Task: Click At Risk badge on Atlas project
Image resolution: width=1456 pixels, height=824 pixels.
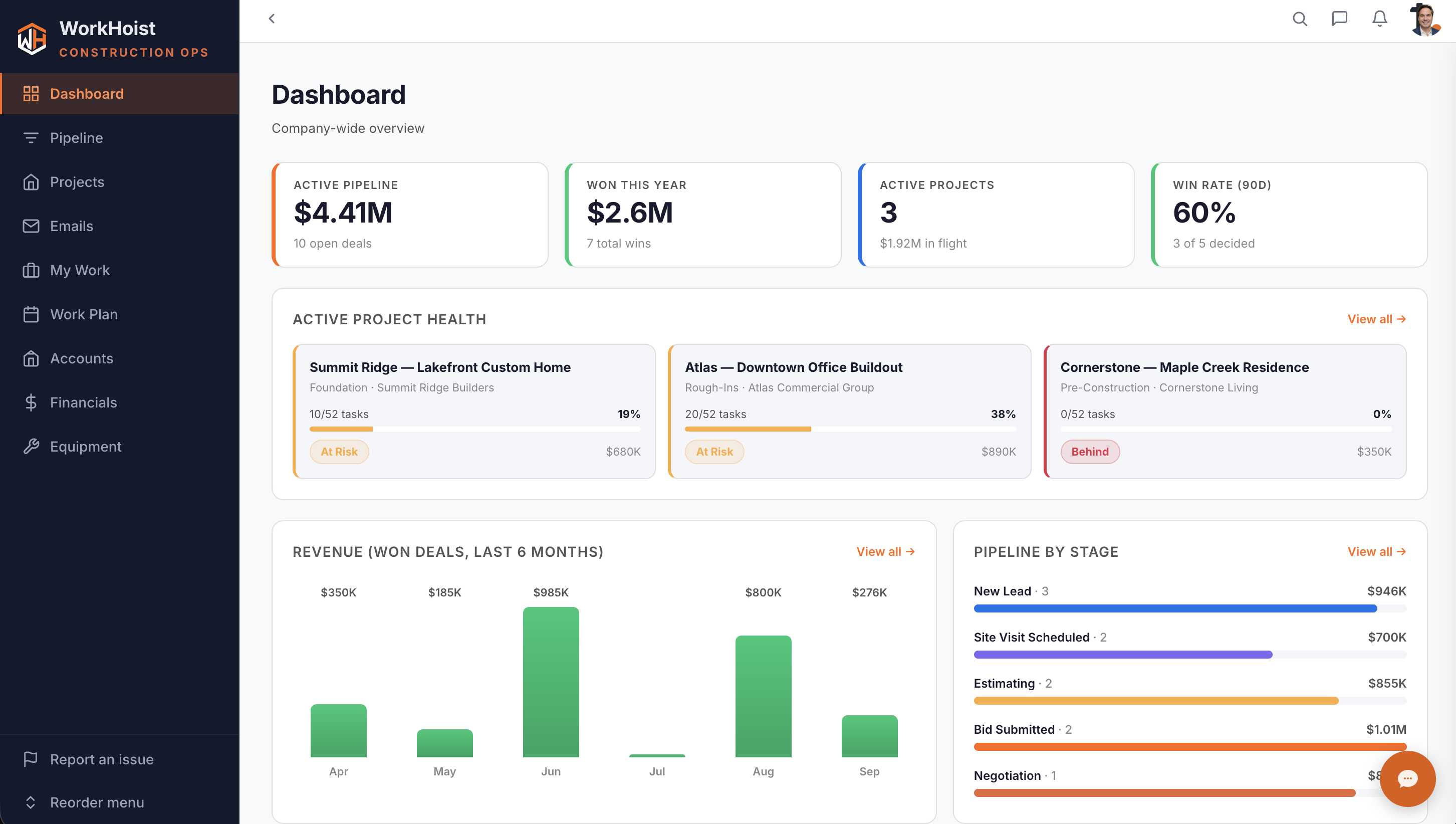Action: coord(714,452)
